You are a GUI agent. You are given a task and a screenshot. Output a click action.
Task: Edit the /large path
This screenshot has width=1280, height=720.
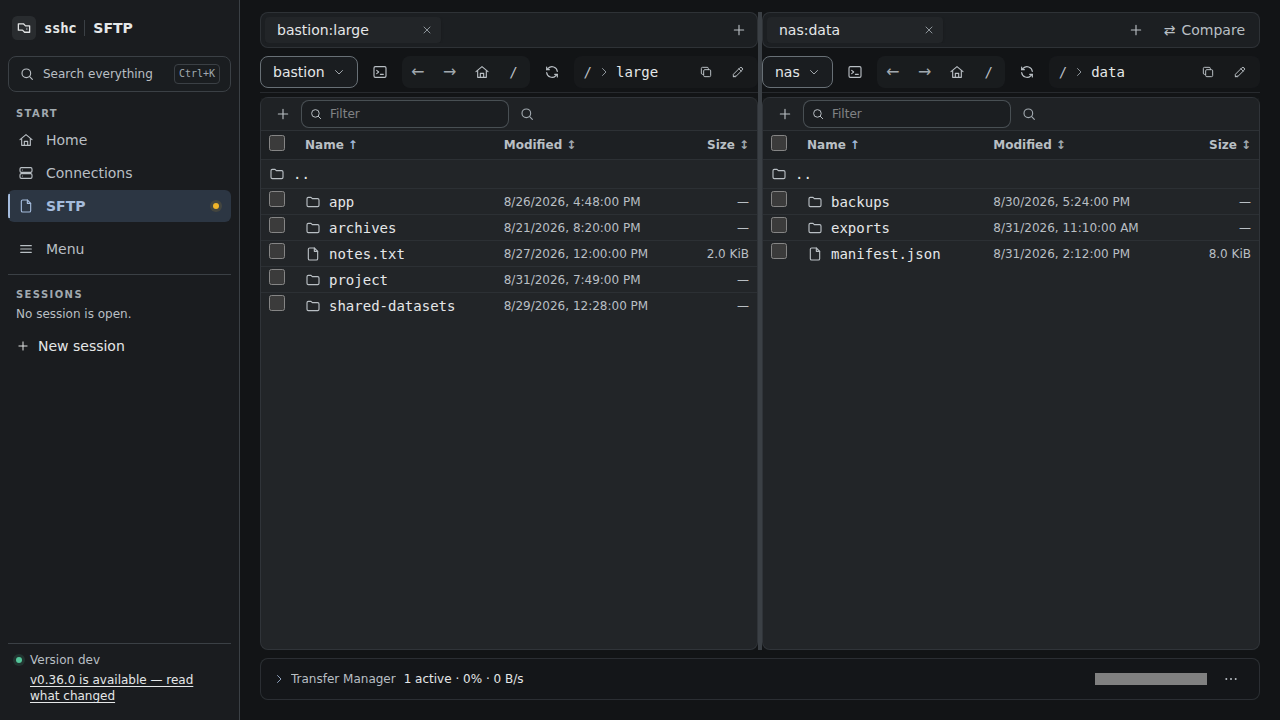(738, 72)
